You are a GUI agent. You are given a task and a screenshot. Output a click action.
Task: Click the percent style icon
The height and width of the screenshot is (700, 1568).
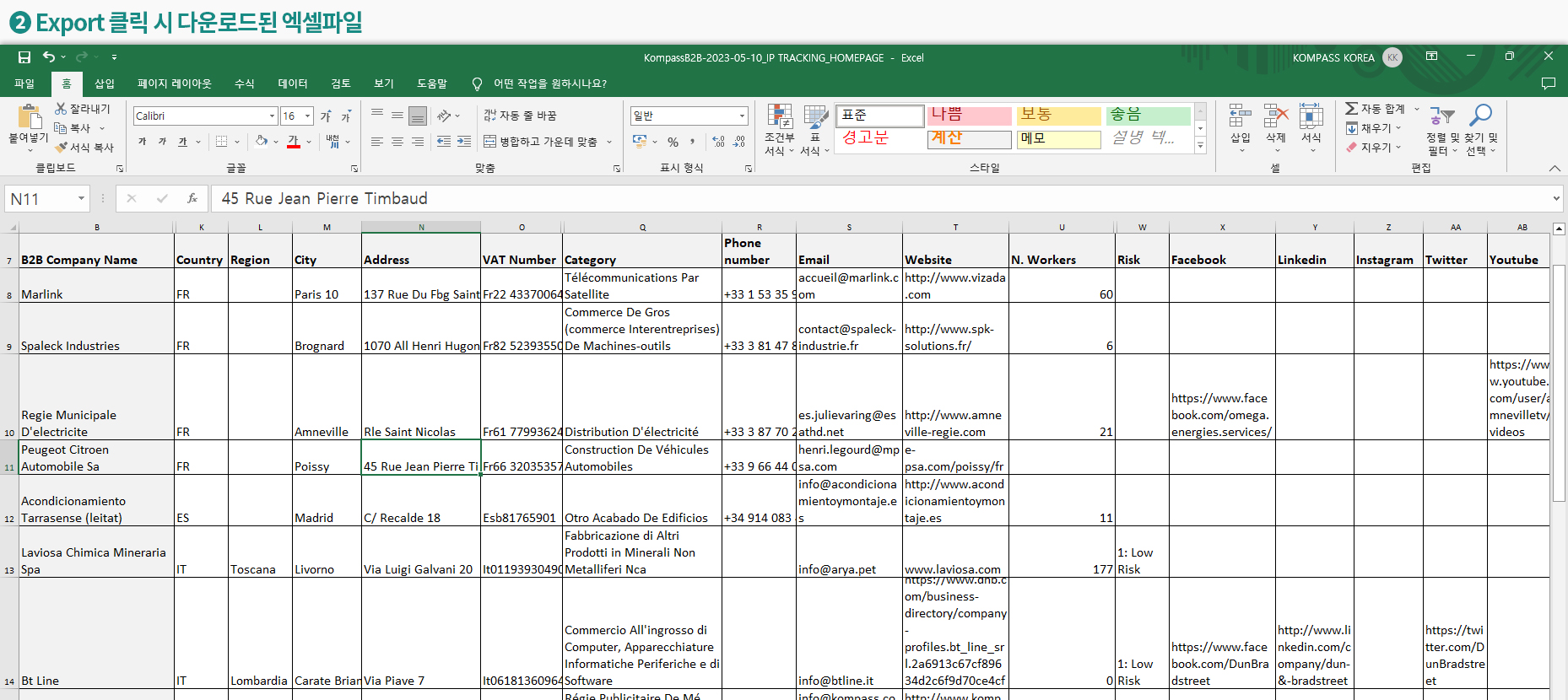673,142
